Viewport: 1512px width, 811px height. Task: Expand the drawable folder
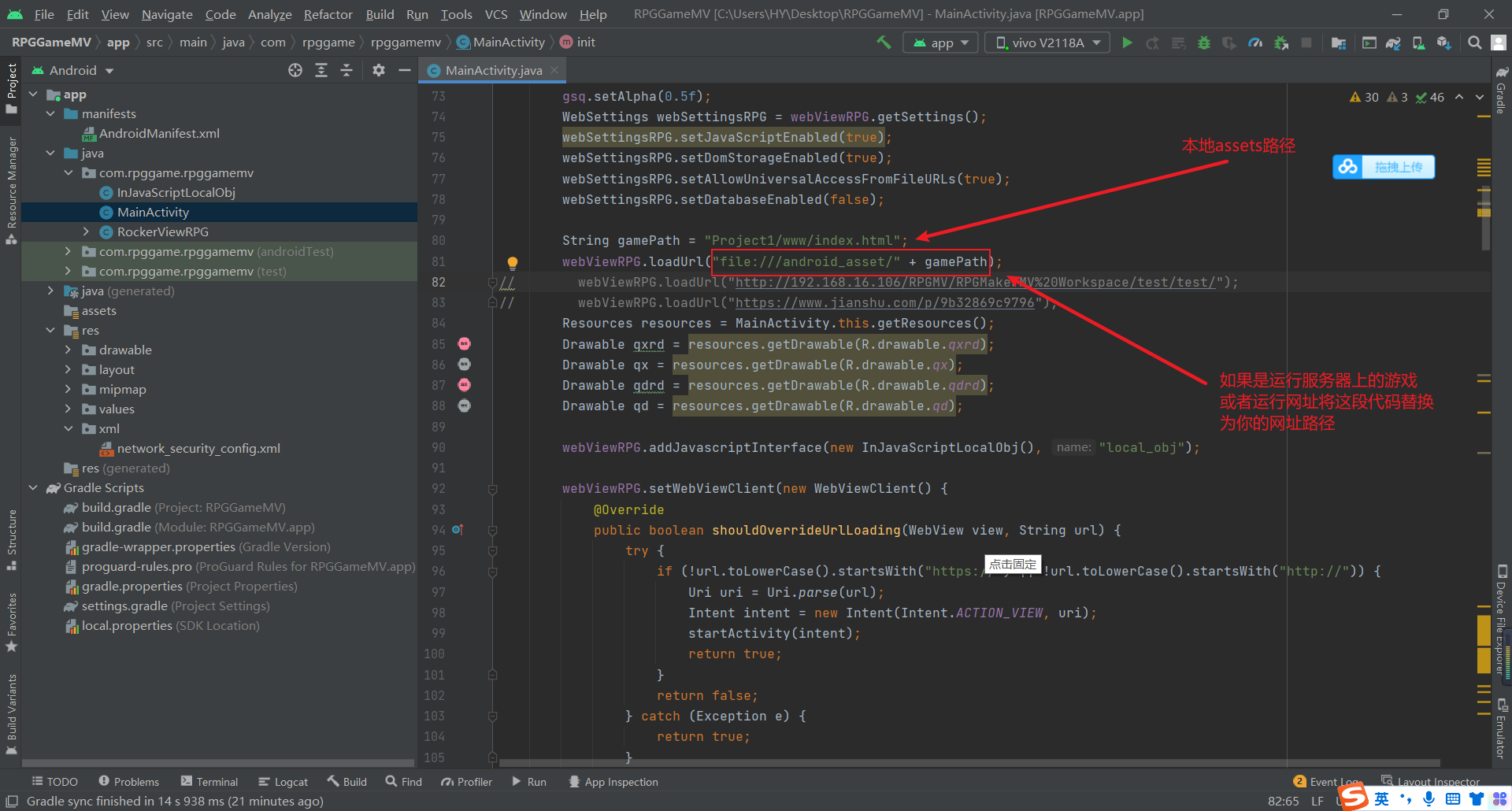(68, 350)
